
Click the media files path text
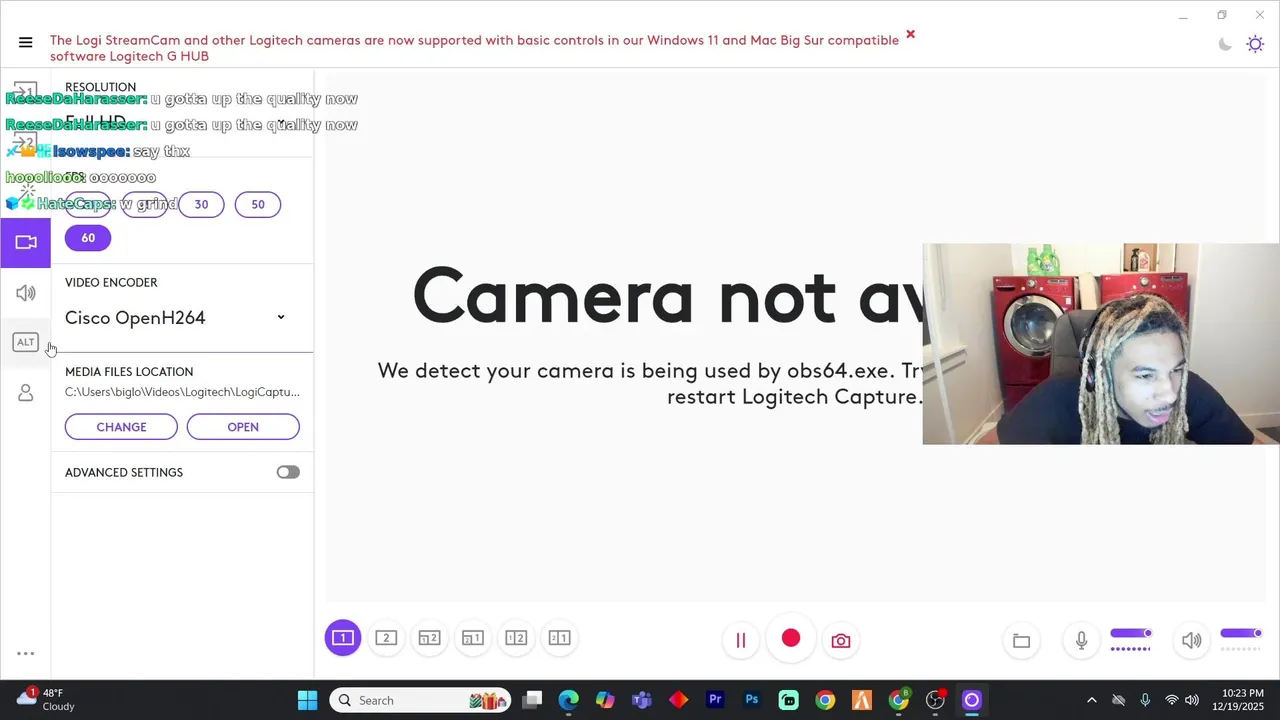(x=182, y=392)
